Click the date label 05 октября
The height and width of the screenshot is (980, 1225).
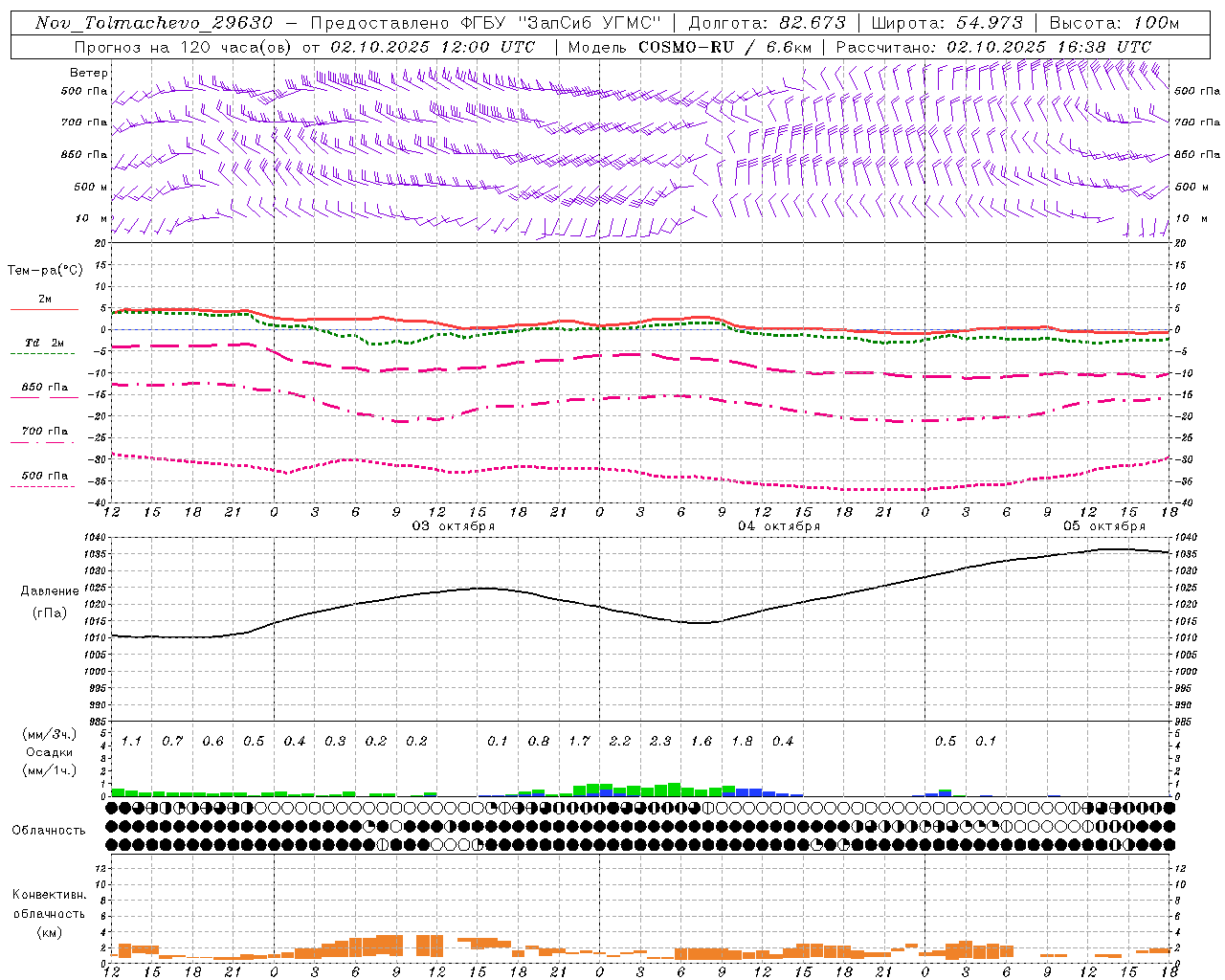point(1104,526)
